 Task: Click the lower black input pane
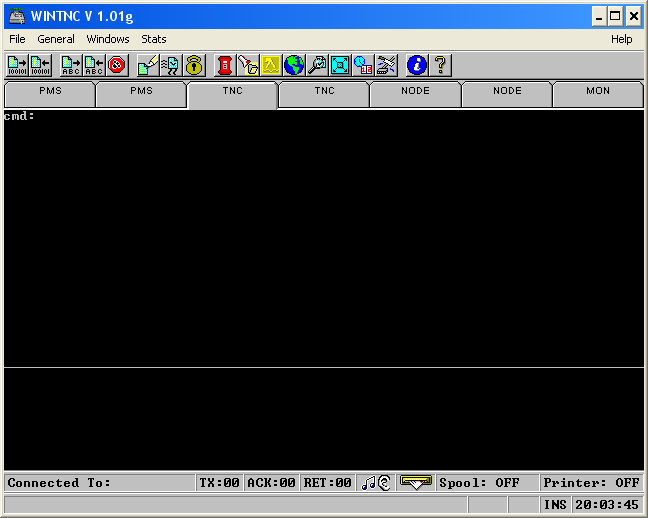point(324,419)
